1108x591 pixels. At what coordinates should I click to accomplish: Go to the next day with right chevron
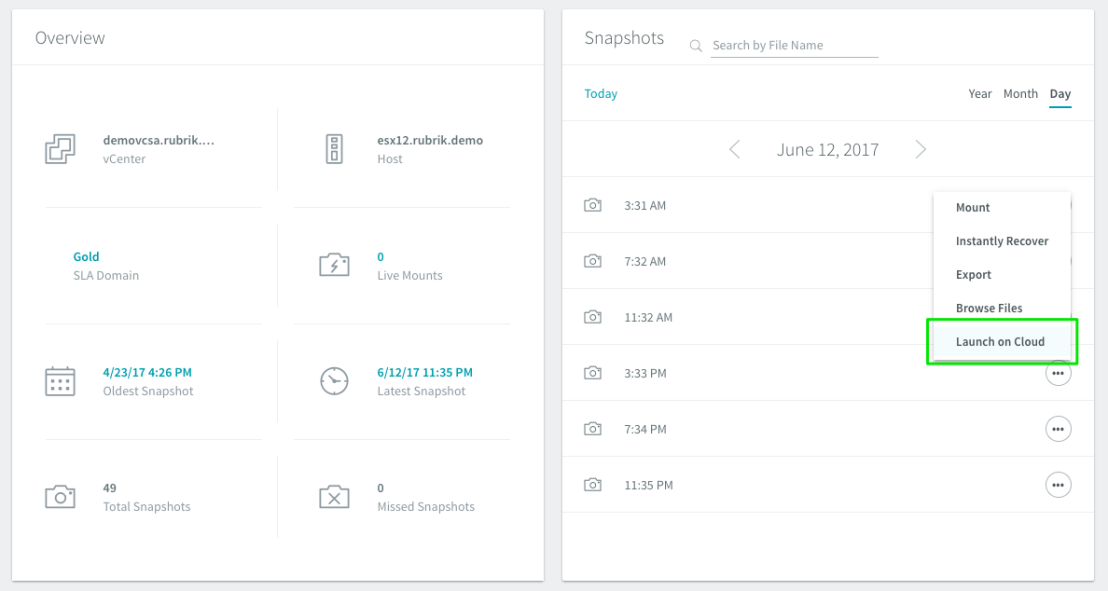point(920,149)
